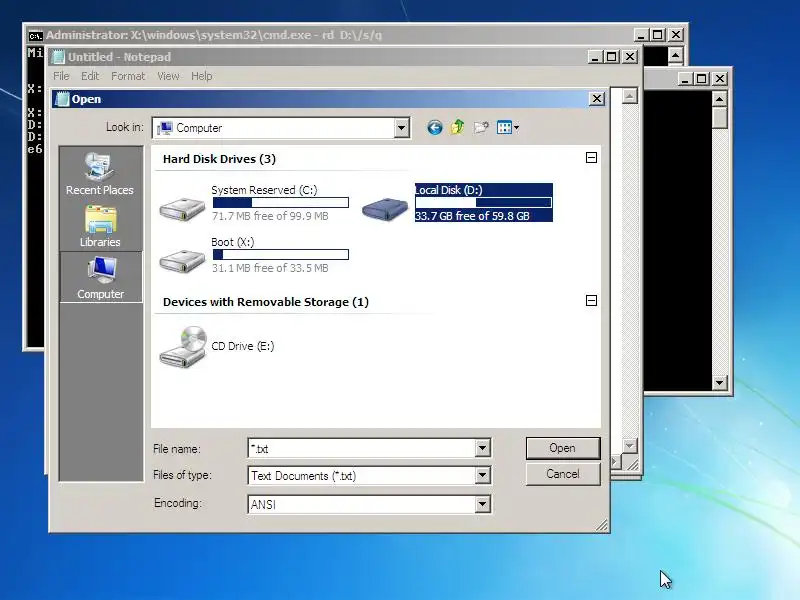This screenshot has width=800, height=600.
Task: Select Libraries in places sidebar
Action: [x=100, y=227]
